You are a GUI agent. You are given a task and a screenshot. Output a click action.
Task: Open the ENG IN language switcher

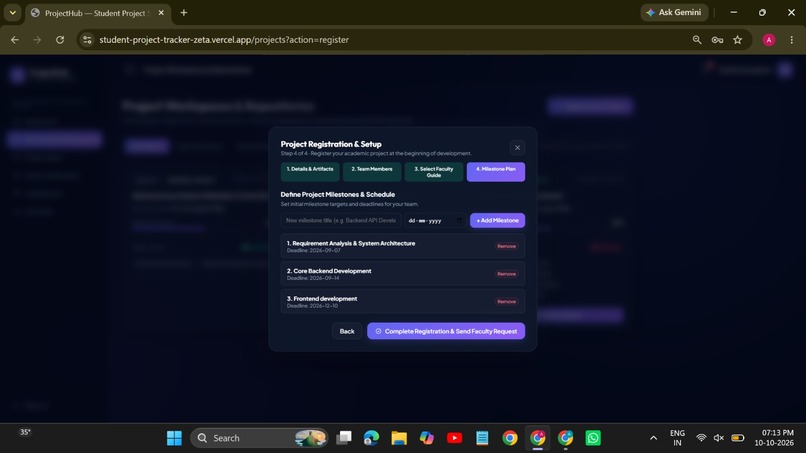[677, 438]
